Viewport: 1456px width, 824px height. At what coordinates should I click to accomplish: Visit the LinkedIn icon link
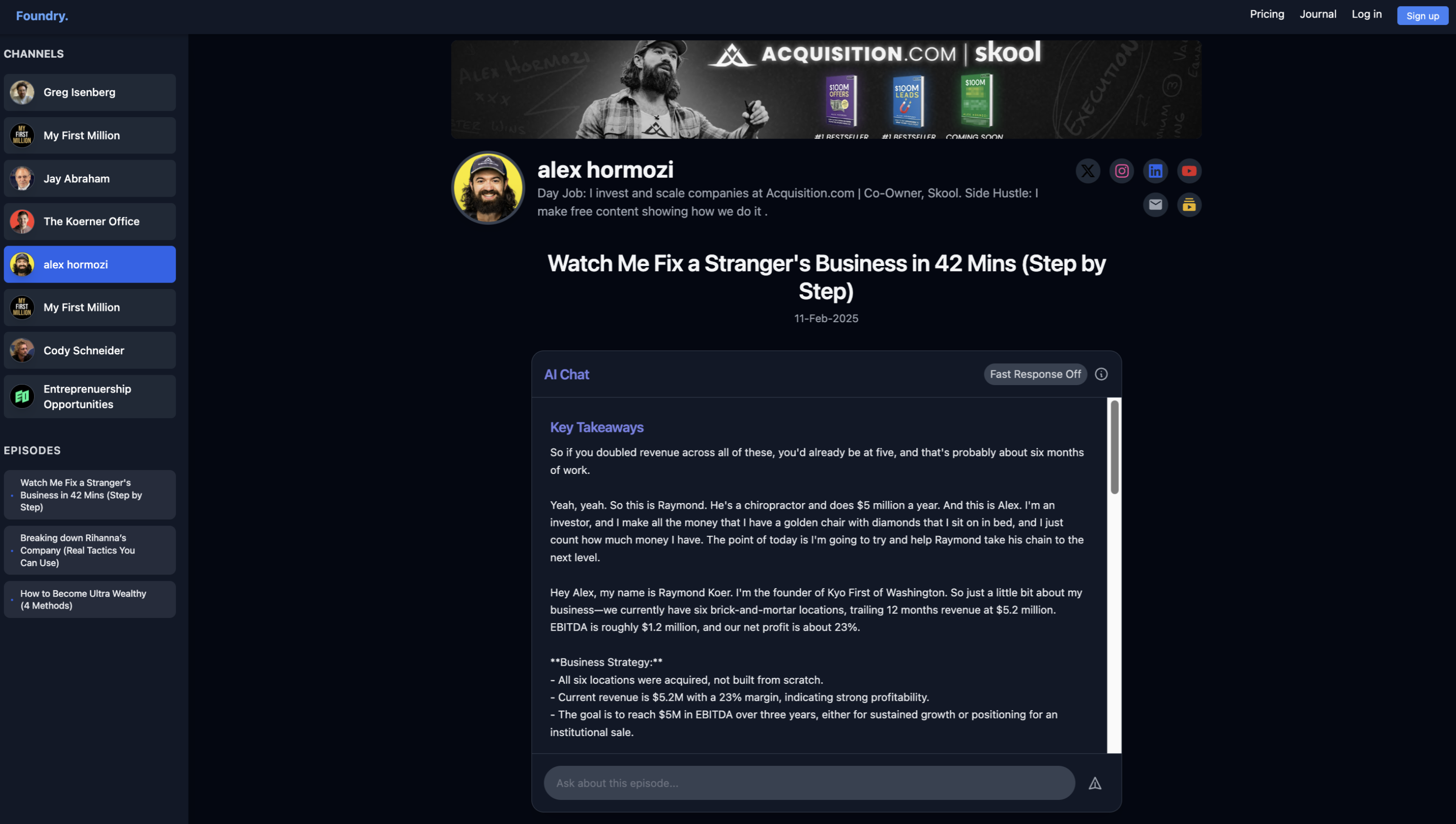(1155, 171)
